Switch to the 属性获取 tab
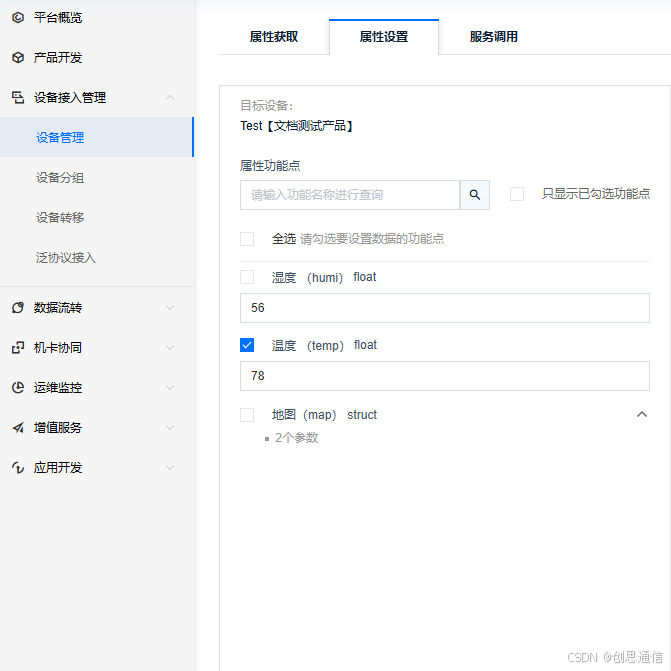The height and width of the screenshot is (671, 671). (x=274, y=37)
